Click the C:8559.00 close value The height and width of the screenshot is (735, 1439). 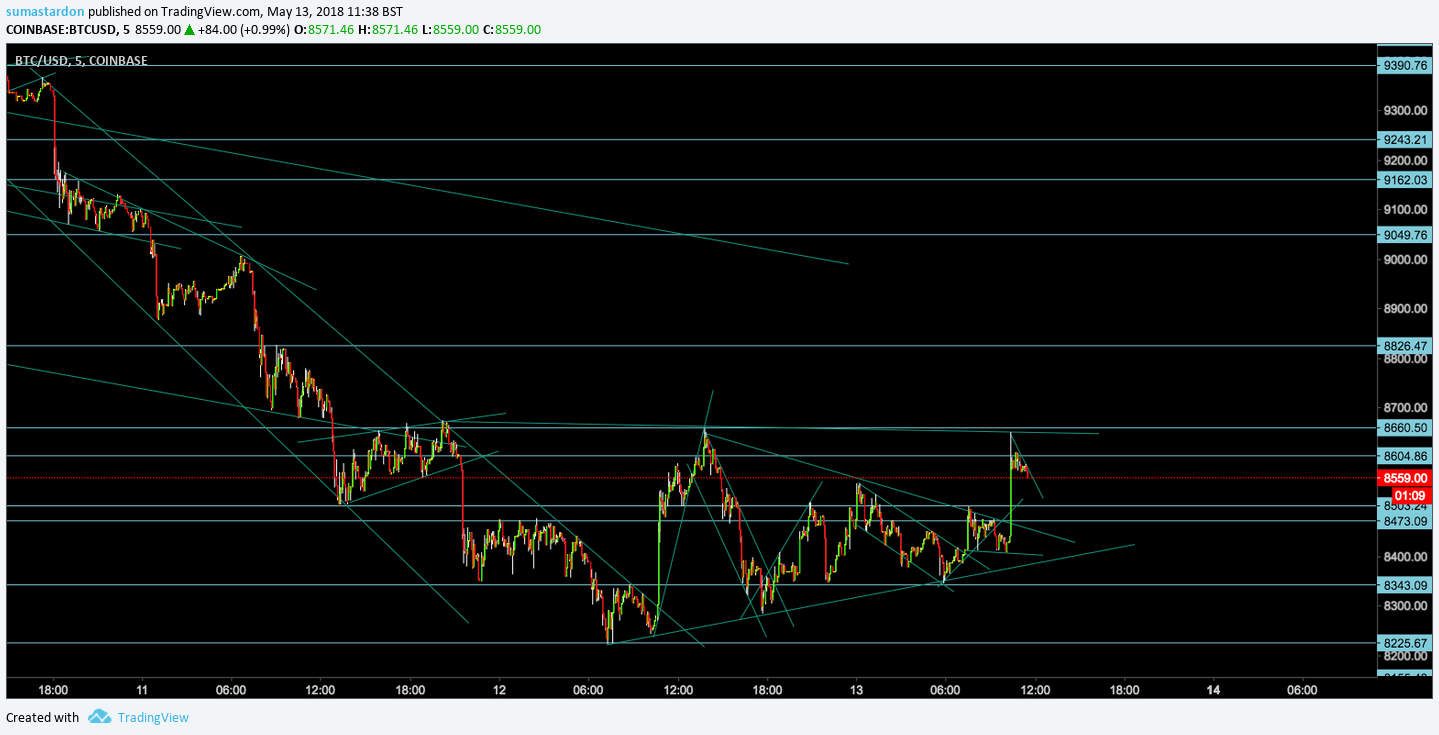click(511, 29)
